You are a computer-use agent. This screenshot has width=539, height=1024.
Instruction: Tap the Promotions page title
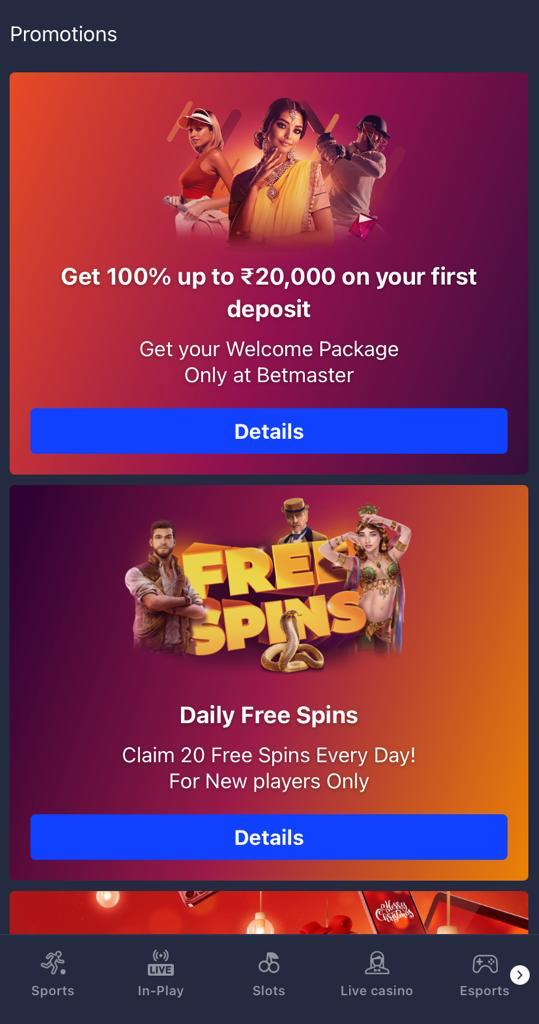pyautogui.click(x=63, y=34)
